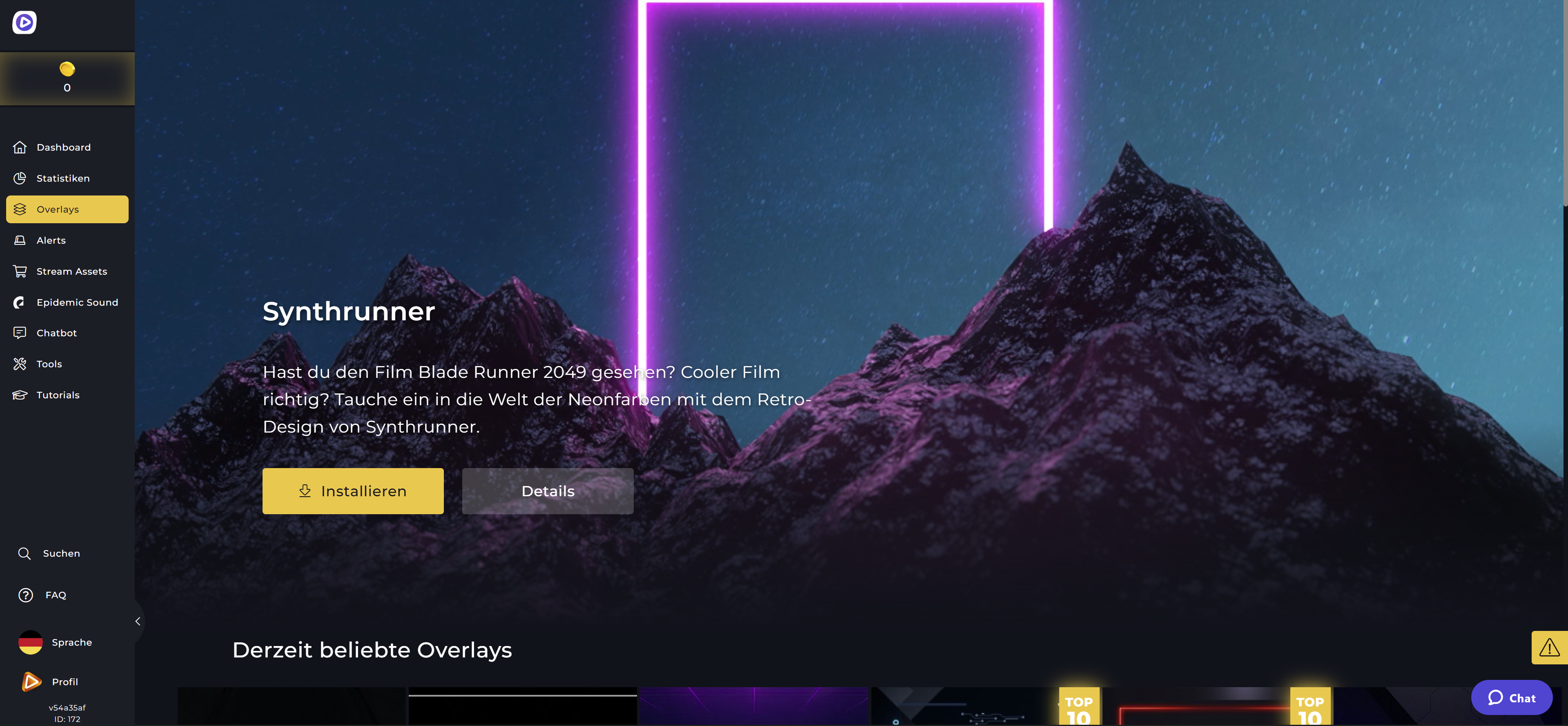Open the Dashboard section
The width and height of the screenshot is (1568, 726).
point(63,147)
